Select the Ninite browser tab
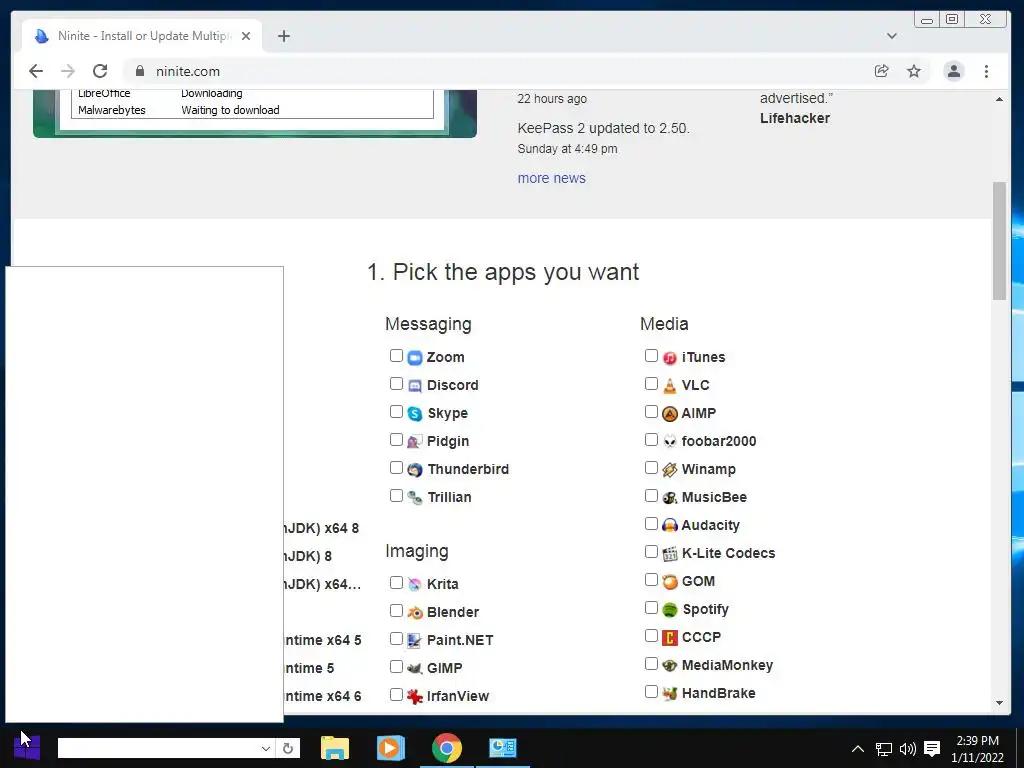 click(142, 36)
